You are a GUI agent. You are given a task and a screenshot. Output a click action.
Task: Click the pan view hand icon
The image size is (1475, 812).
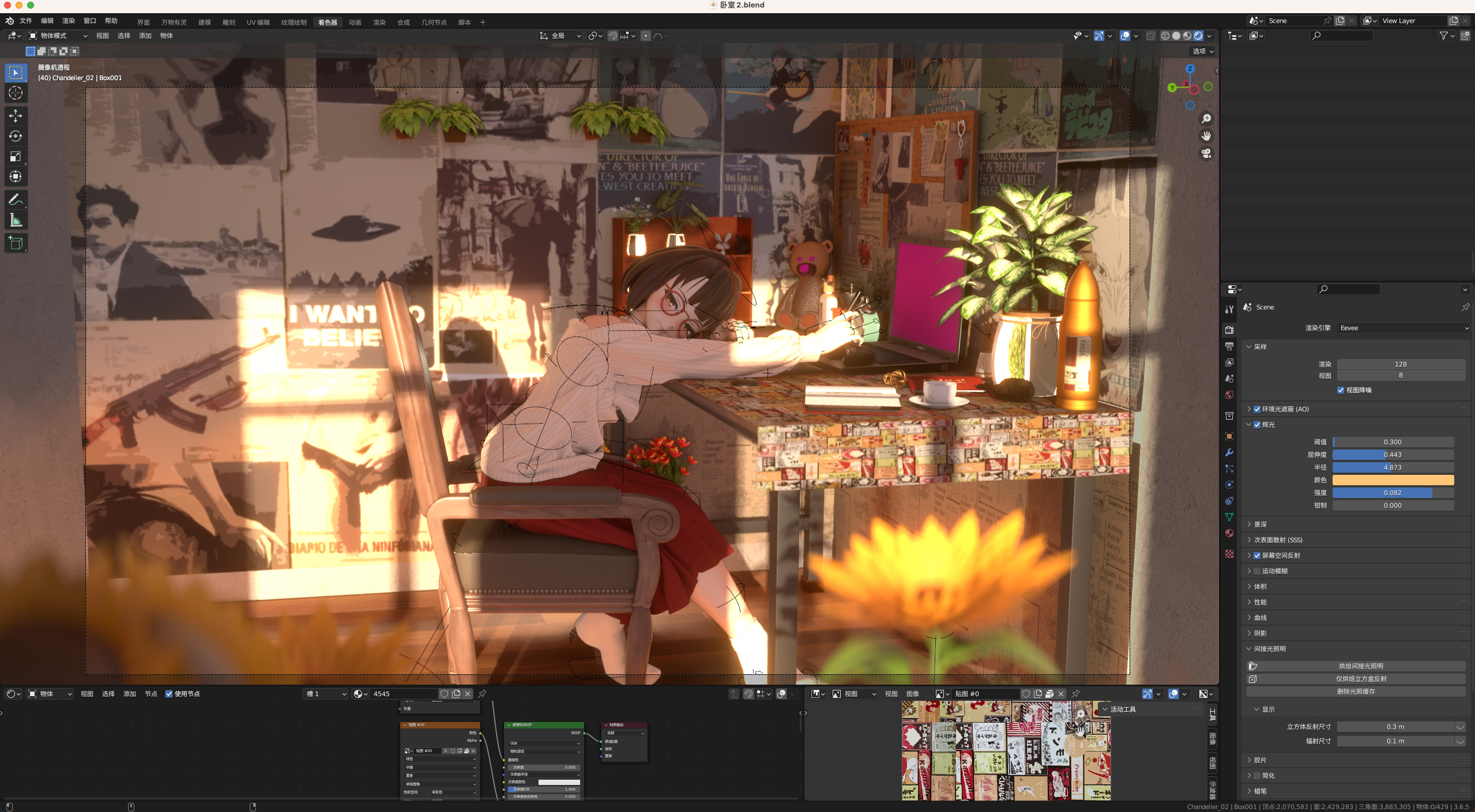pyautogui.click(x=1206, y=136)
